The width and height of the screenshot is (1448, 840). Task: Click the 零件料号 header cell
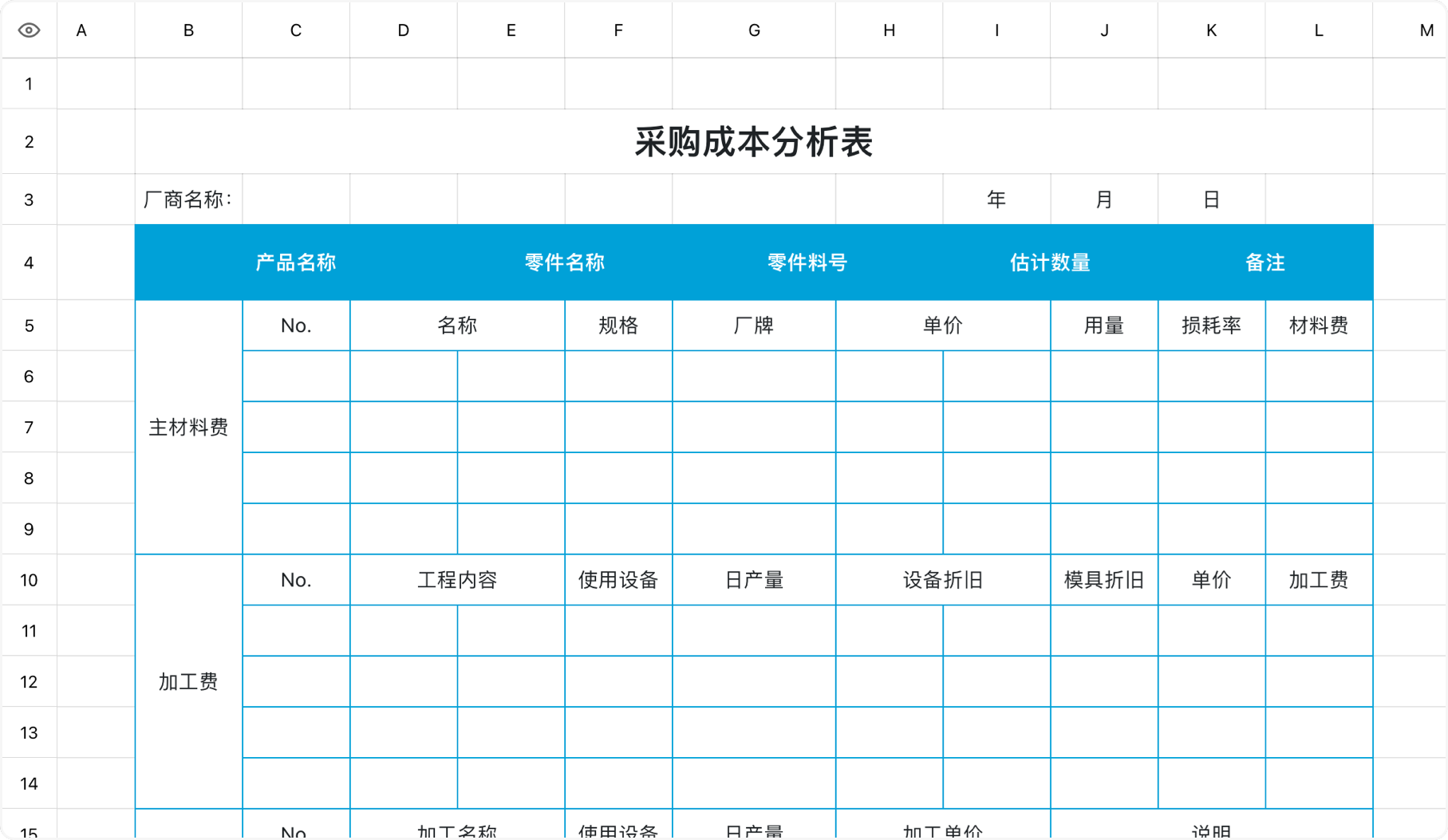[807, 262]
